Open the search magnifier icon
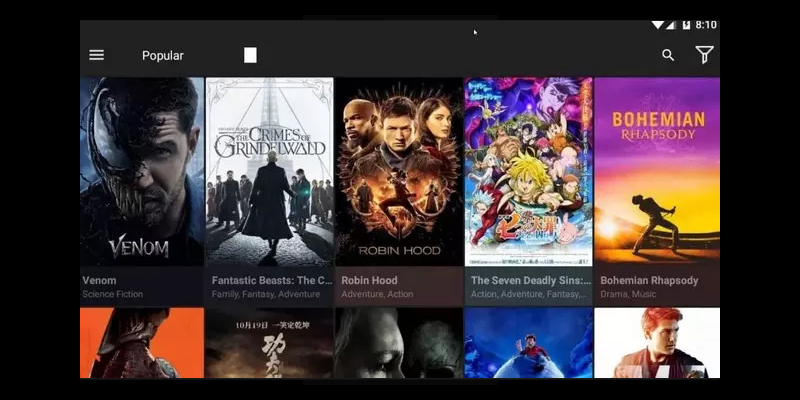This screenshot has height=400, width=800. tap(668, 55)
